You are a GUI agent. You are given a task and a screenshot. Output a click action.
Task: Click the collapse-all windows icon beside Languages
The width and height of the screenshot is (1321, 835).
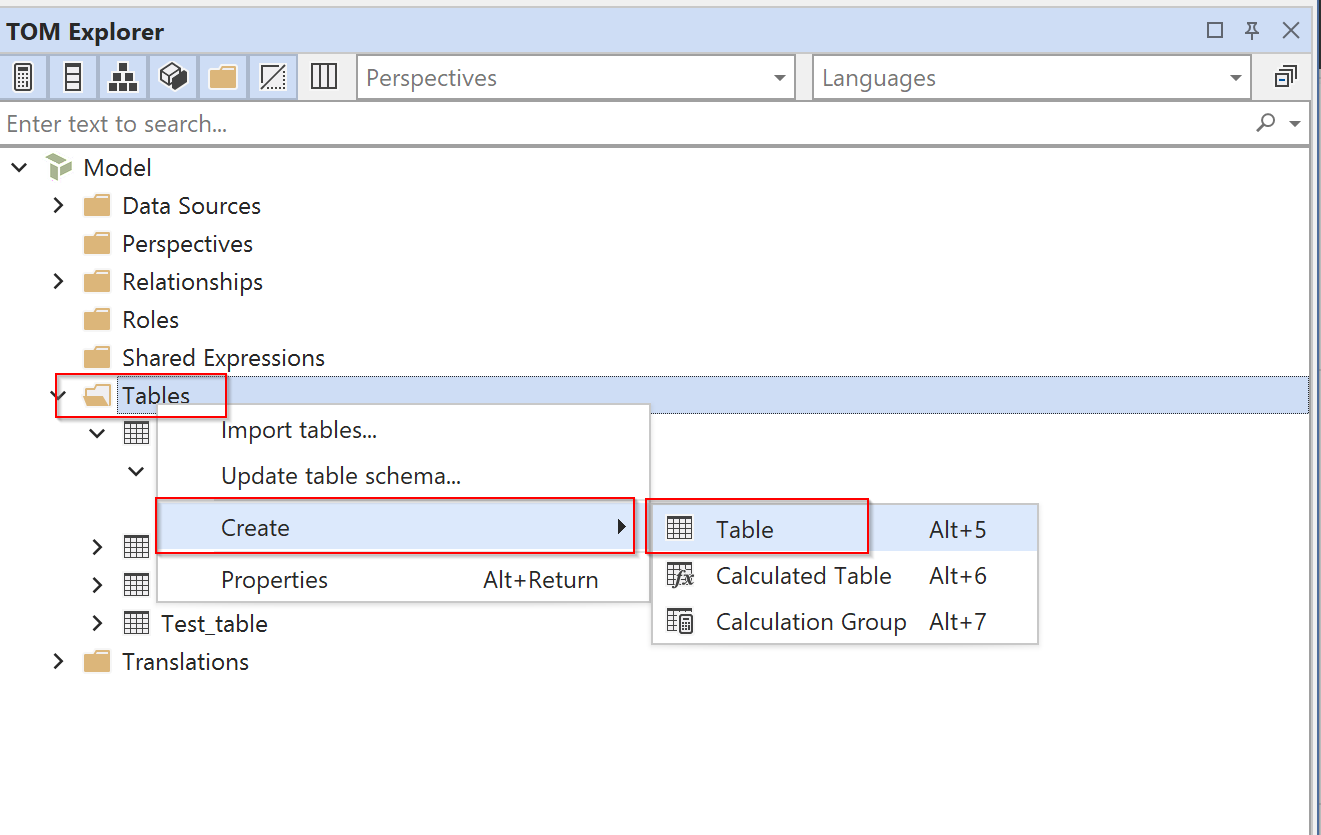tap(1286, 78)
